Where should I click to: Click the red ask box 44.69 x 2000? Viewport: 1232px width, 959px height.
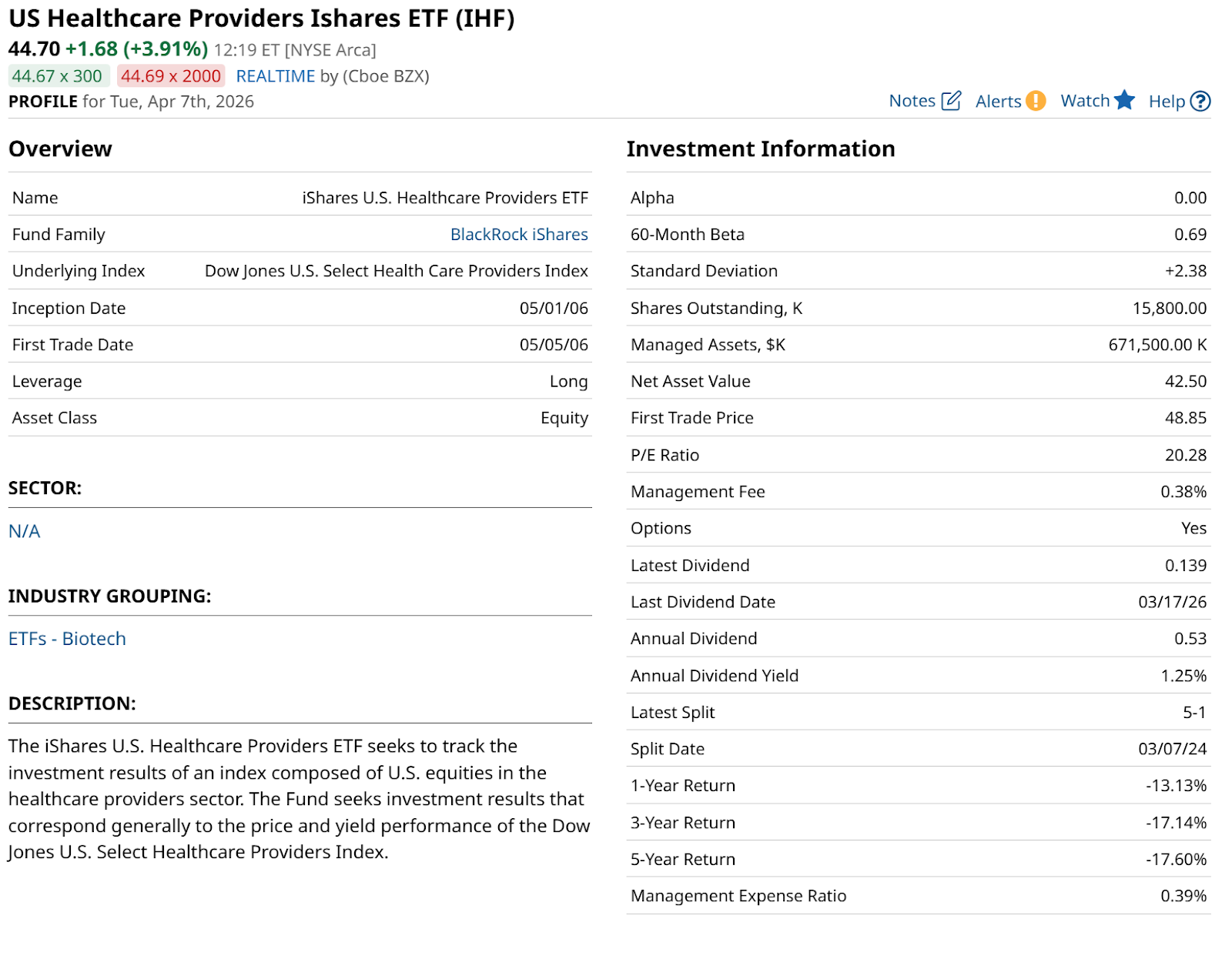point(170,76)
